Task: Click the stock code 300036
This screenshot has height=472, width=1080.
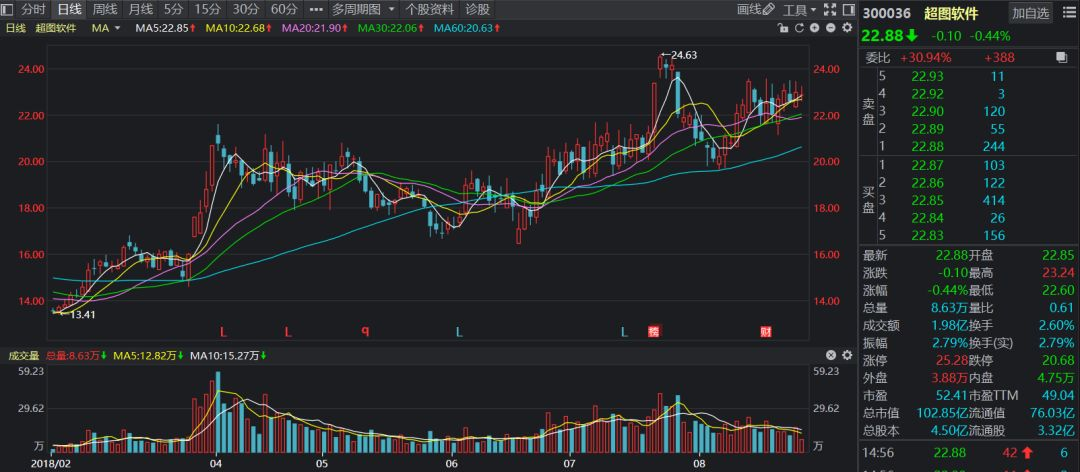Action: pos(886,13)
